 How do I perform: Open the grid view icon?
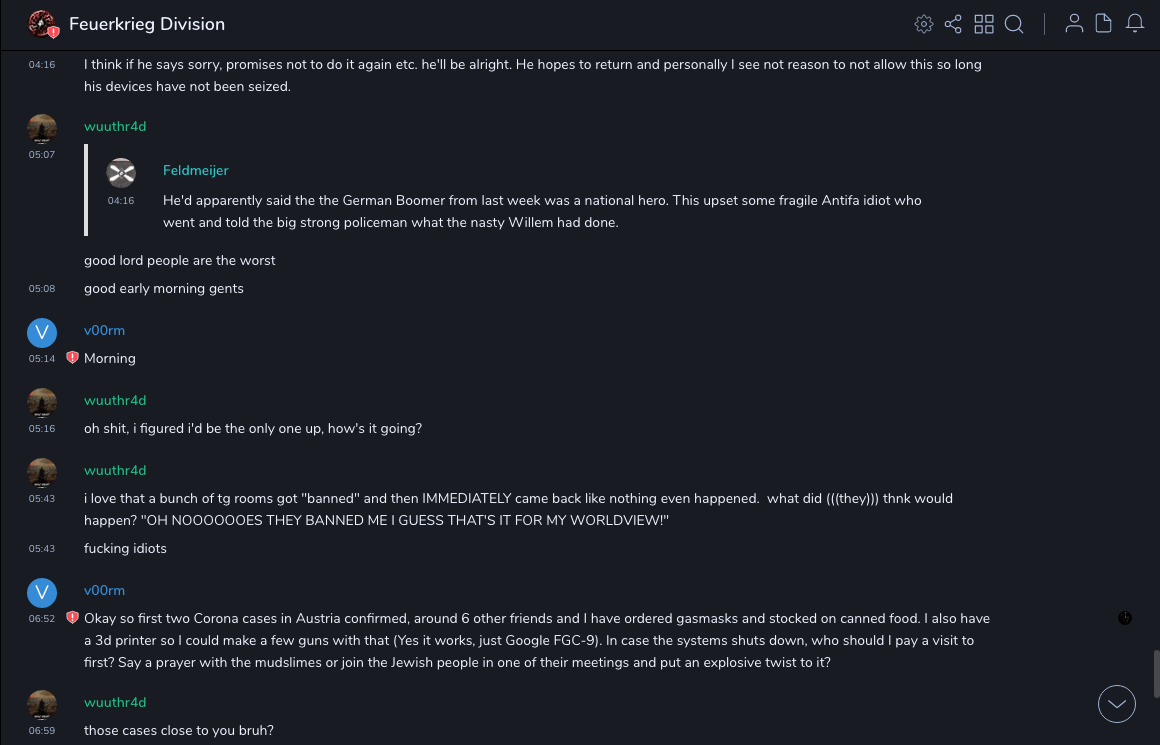point(984,24)
